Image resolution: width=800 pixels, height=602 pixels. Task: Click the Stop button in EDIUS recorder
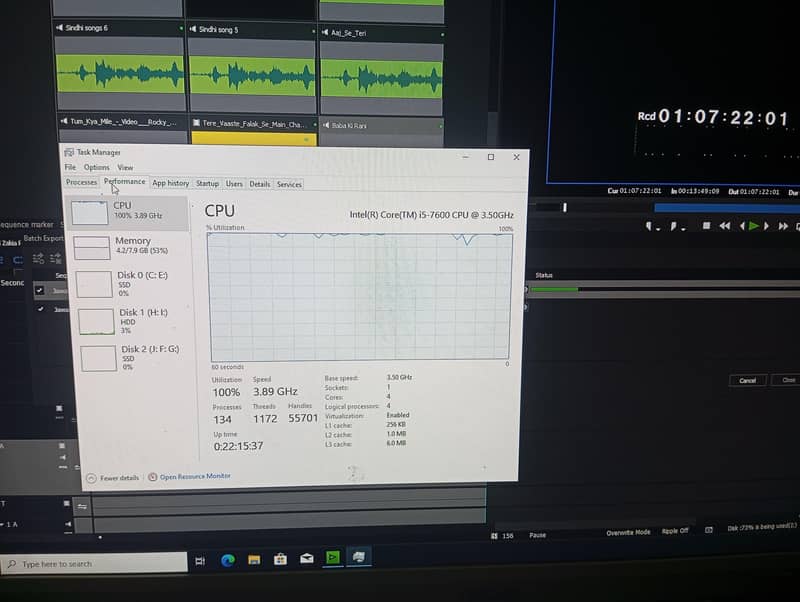click(x=706, y=225)
